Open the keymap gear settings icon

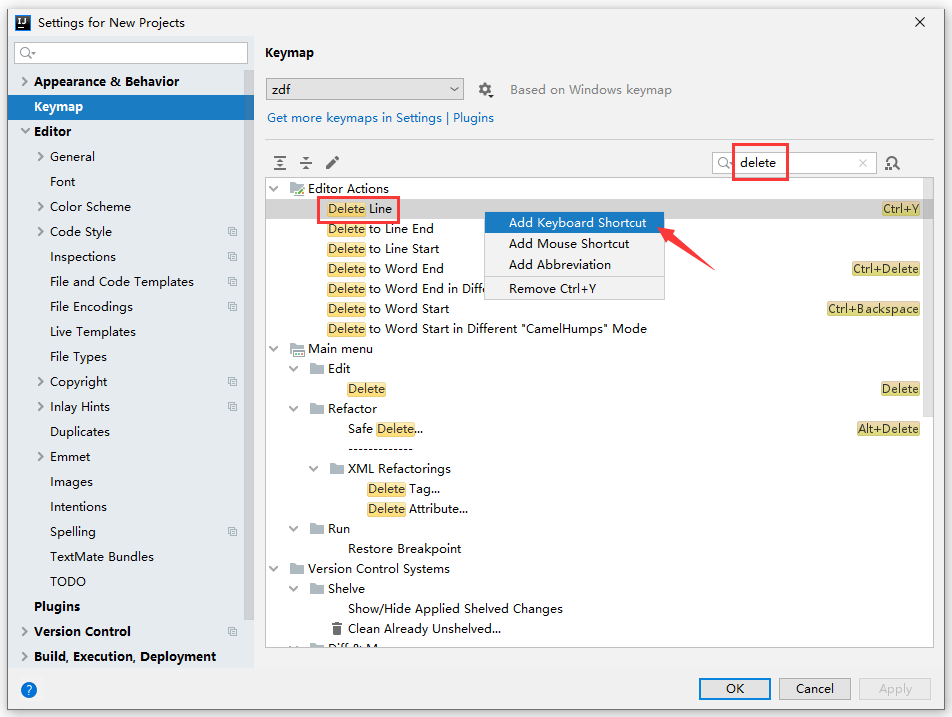coord(486,90)
